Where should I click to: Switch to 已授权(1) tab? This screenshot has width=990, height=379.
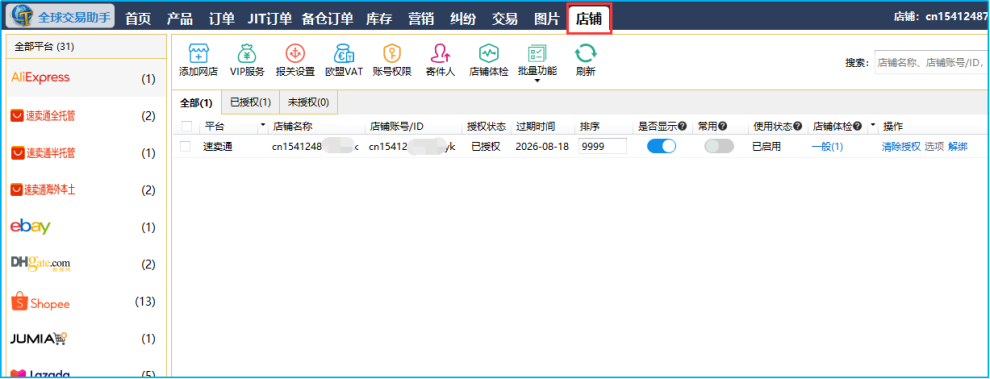[x=250, y=102]
